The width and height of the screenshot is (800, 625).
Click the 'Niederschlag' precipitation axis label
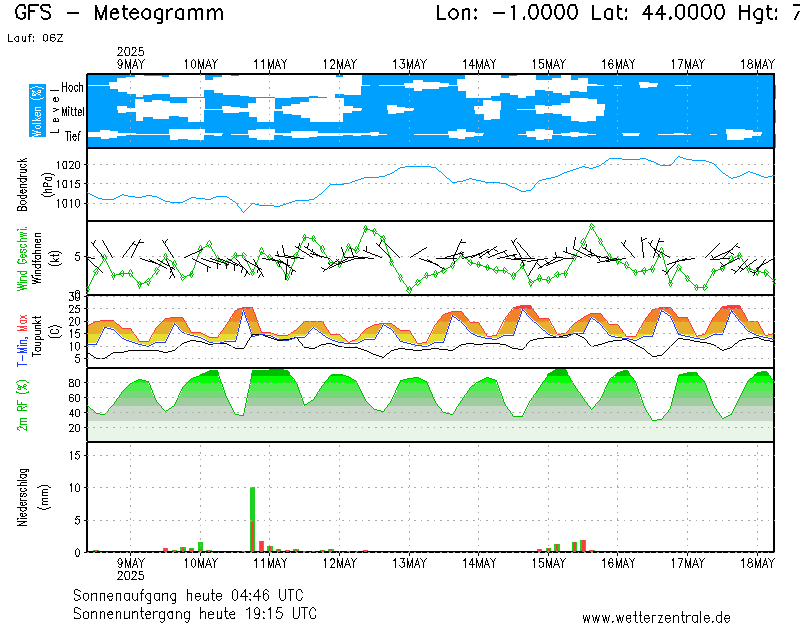pyautogui.click(x=22, y=497)
